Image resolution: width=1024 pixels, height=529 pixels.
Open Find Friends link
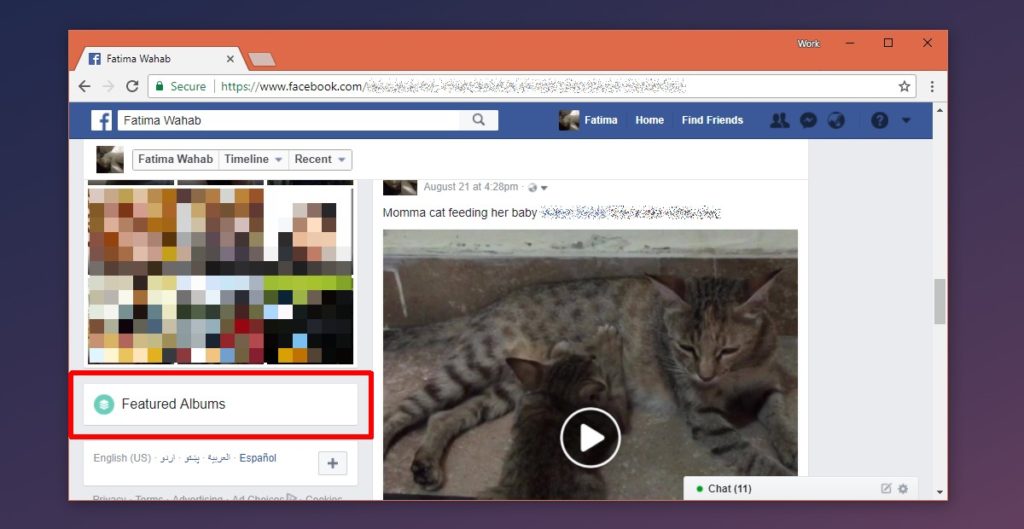712,120
